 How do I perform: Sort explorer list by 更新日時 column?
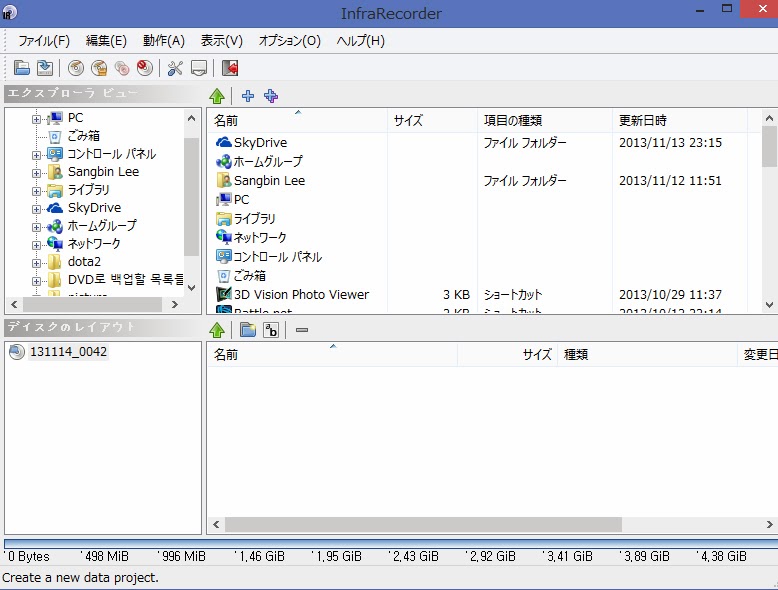click(680, 121)
